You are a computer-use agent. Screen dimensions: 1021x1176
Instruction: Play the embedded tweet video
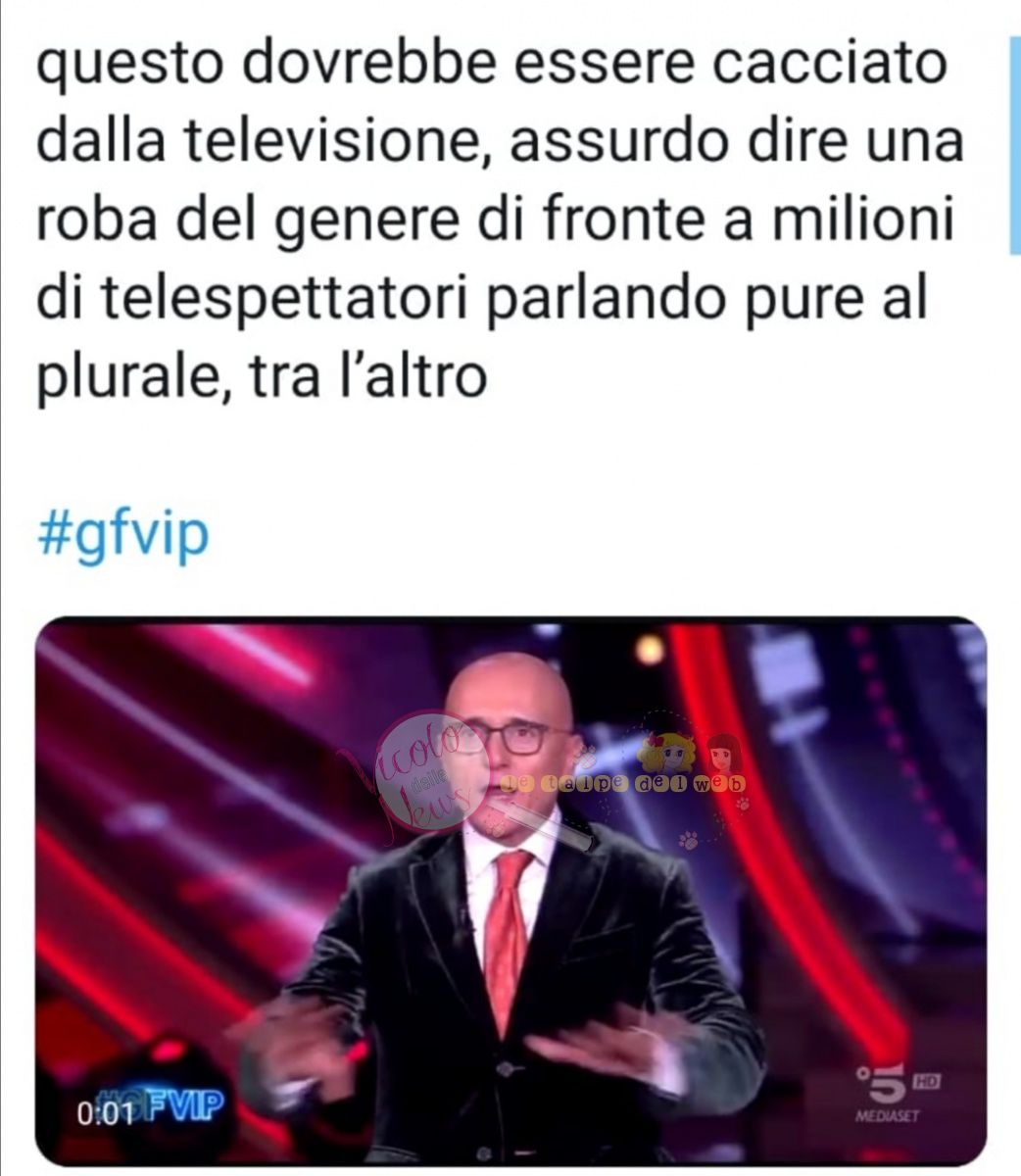510,890
